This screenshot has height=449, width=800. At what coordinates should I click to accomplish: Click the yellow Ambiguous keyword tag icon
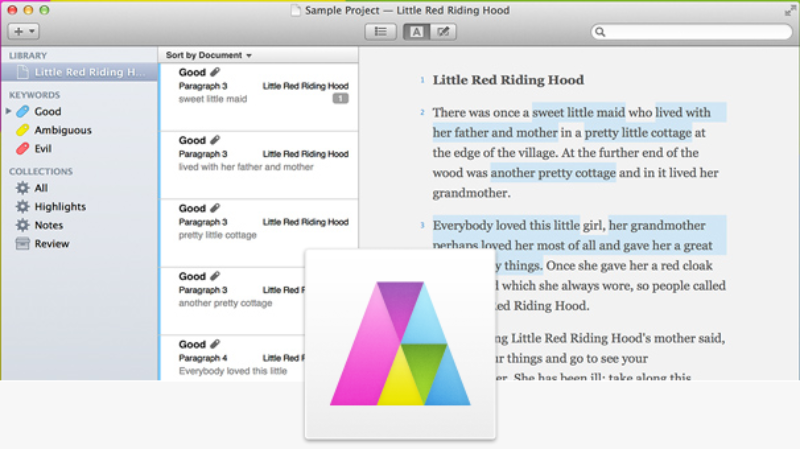(x=22, y=130)
